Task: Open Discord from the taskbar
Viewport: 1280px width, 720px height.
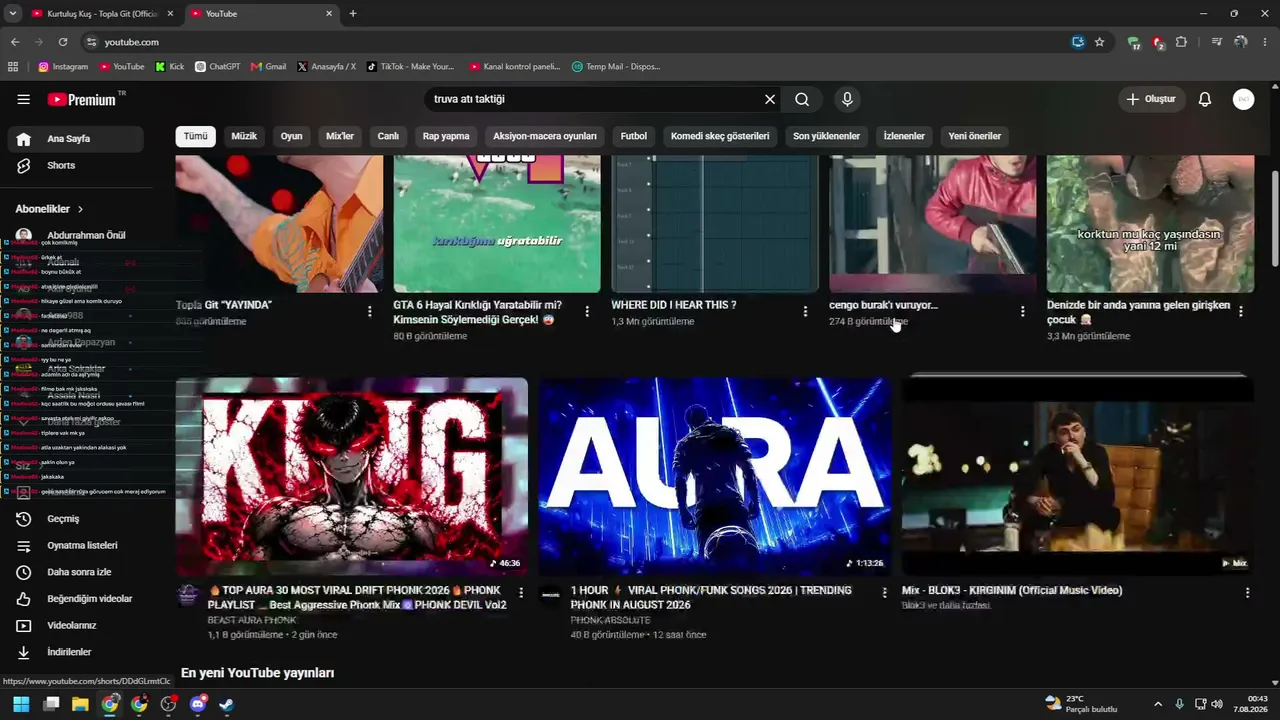Action: 197,704
